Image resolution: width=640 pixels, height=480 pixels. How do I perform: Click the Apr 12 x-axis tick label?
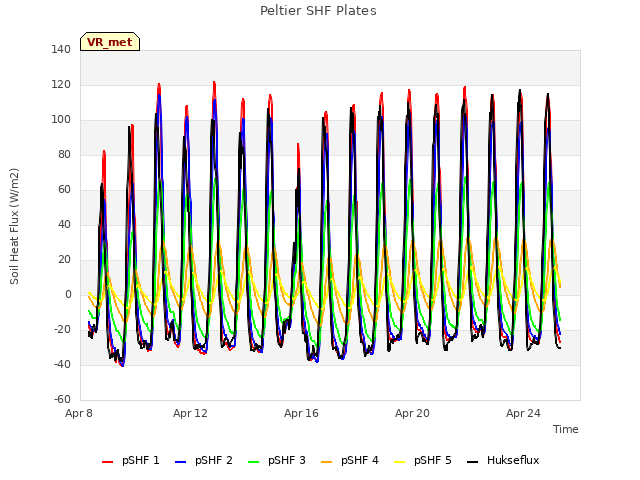click(x=190, y=413)
